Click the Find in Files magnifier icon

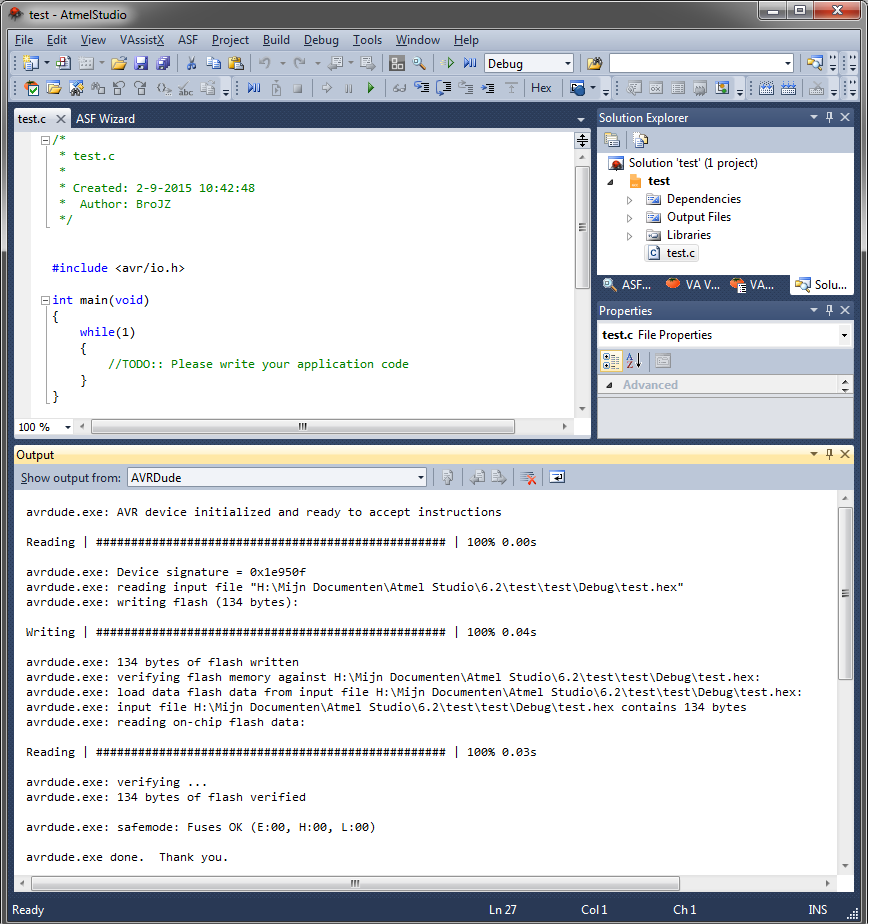tap(419, 63)
